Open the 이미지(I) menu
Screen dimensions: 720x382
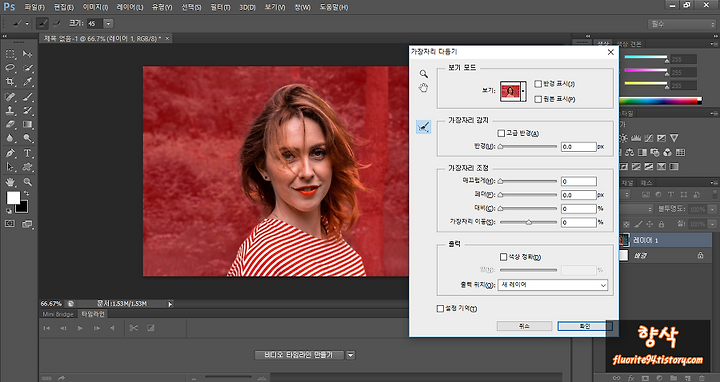point(95,7)
